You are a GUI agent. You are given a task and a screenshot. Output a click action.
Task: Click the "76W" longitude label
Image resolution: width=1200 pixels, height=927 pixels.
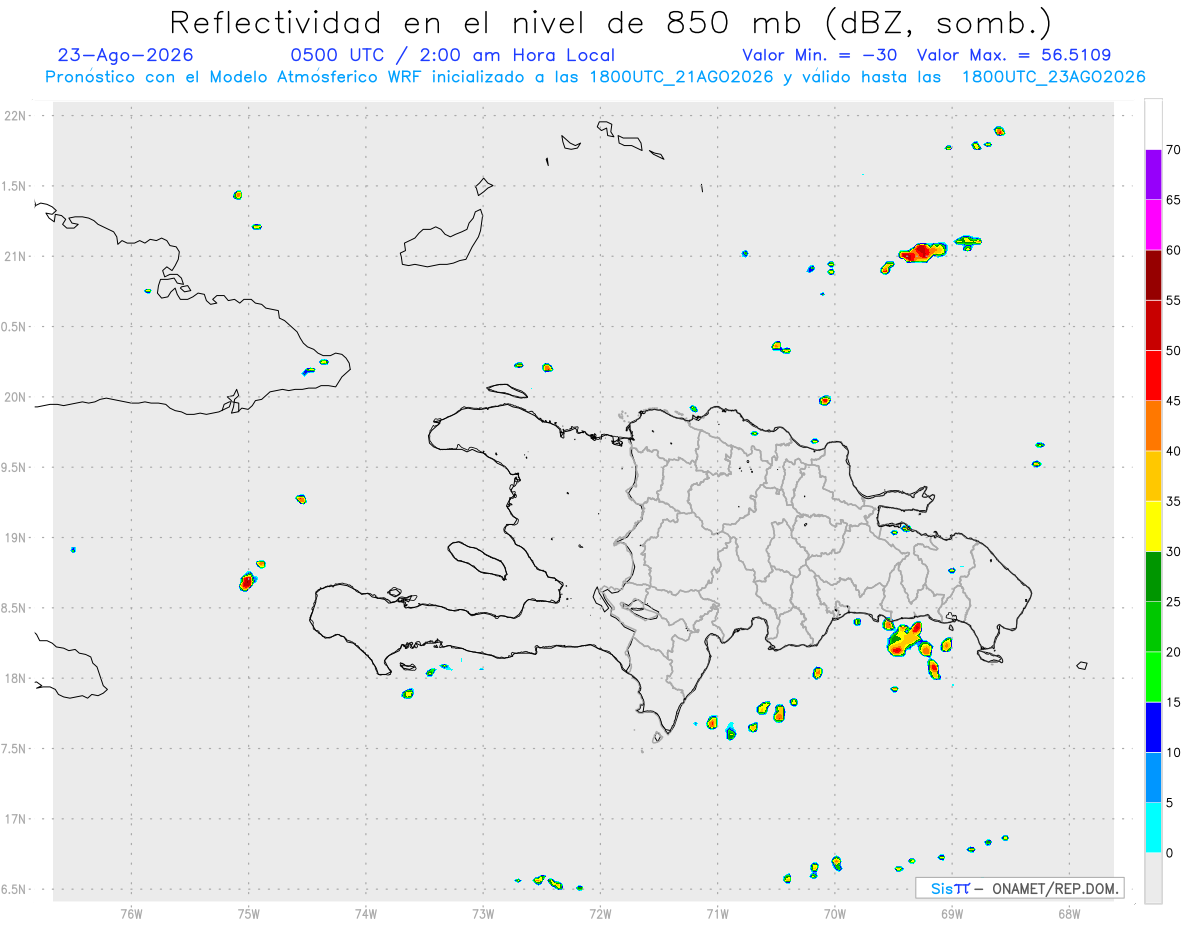pos(131,913)
